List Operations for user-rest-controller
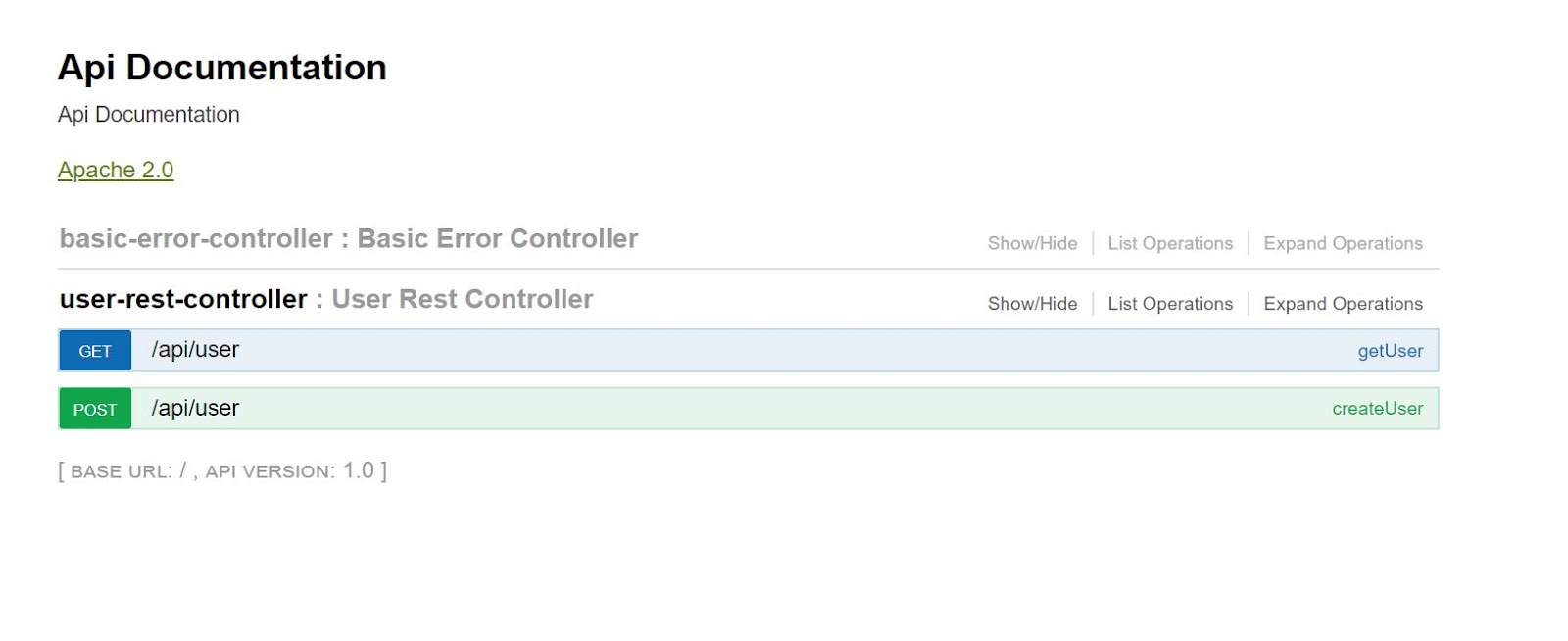 1170,304
